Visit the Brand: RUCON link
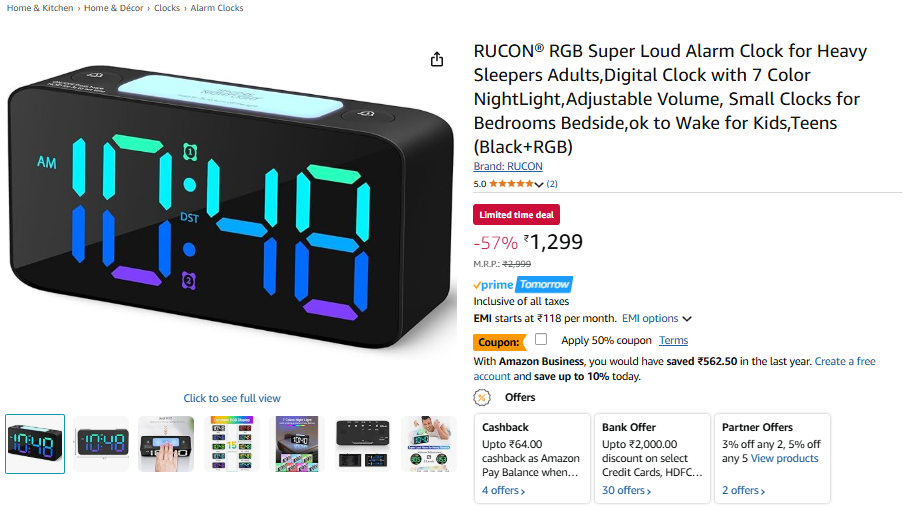The image size is (907, 509). [508, 166]
